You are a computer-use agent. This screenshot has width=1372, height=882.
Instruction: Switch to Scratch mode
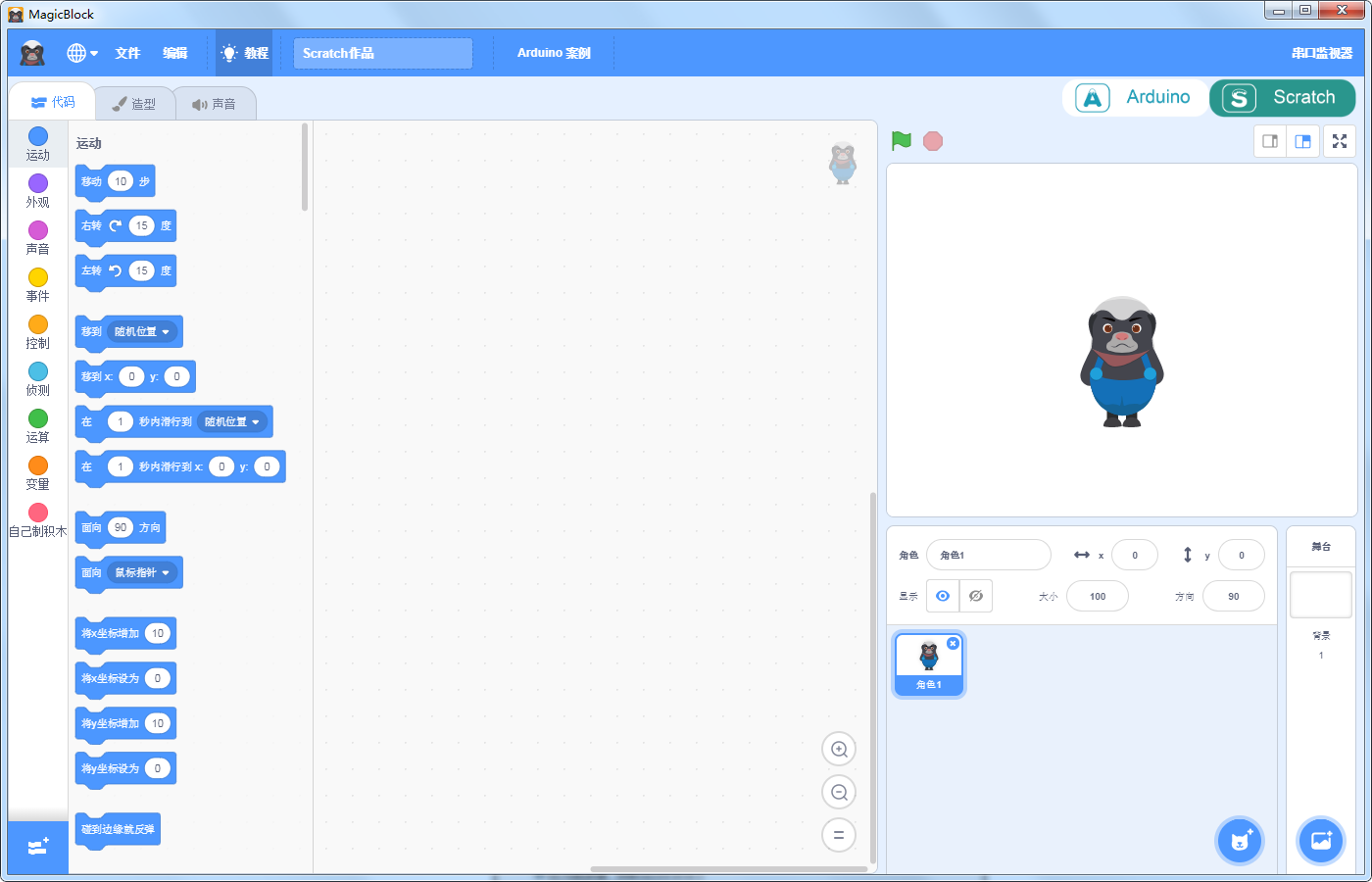point(1282,97)
